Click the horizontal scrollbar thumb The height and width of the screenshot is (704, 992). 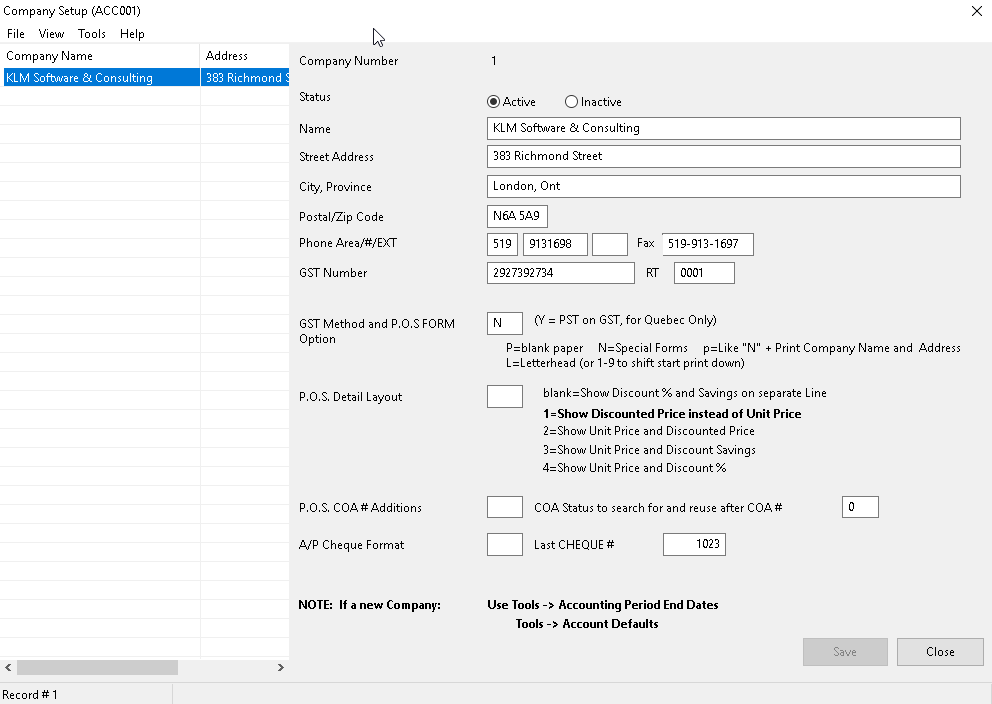97,667
